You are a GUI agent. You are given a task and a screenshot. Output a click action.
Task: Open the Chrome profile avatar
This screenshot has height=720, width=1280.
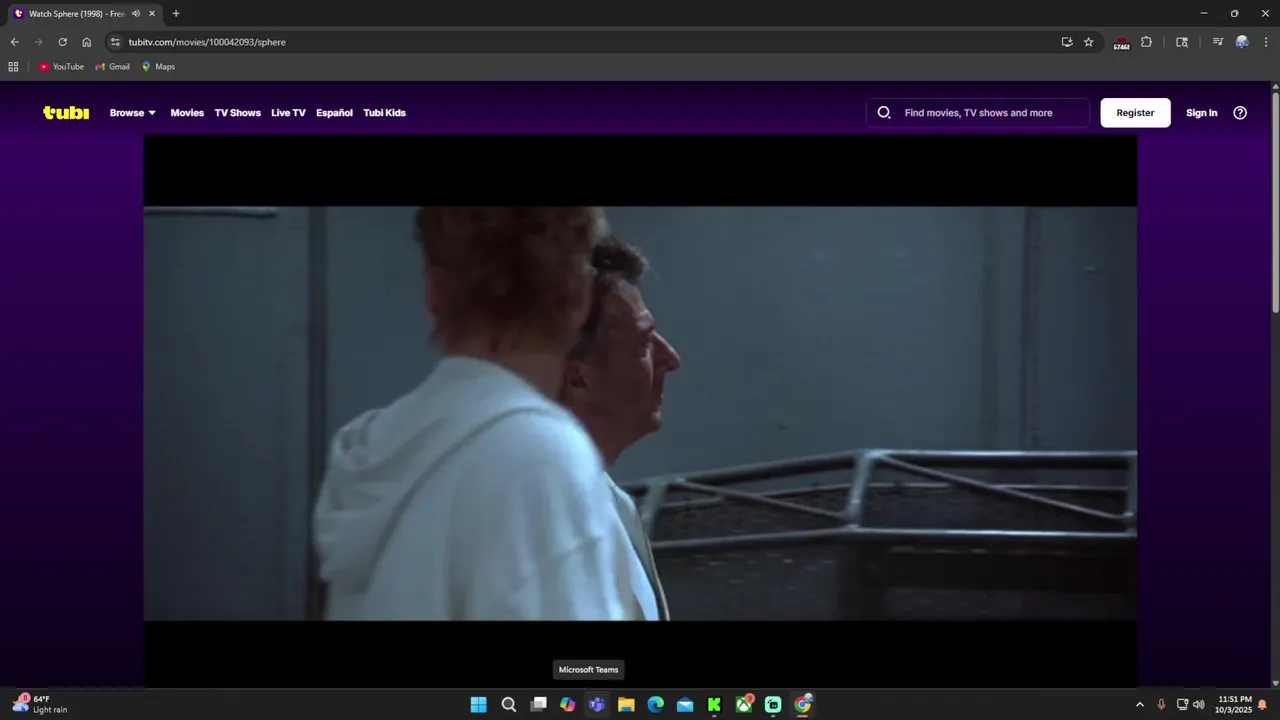(1242, 42)
